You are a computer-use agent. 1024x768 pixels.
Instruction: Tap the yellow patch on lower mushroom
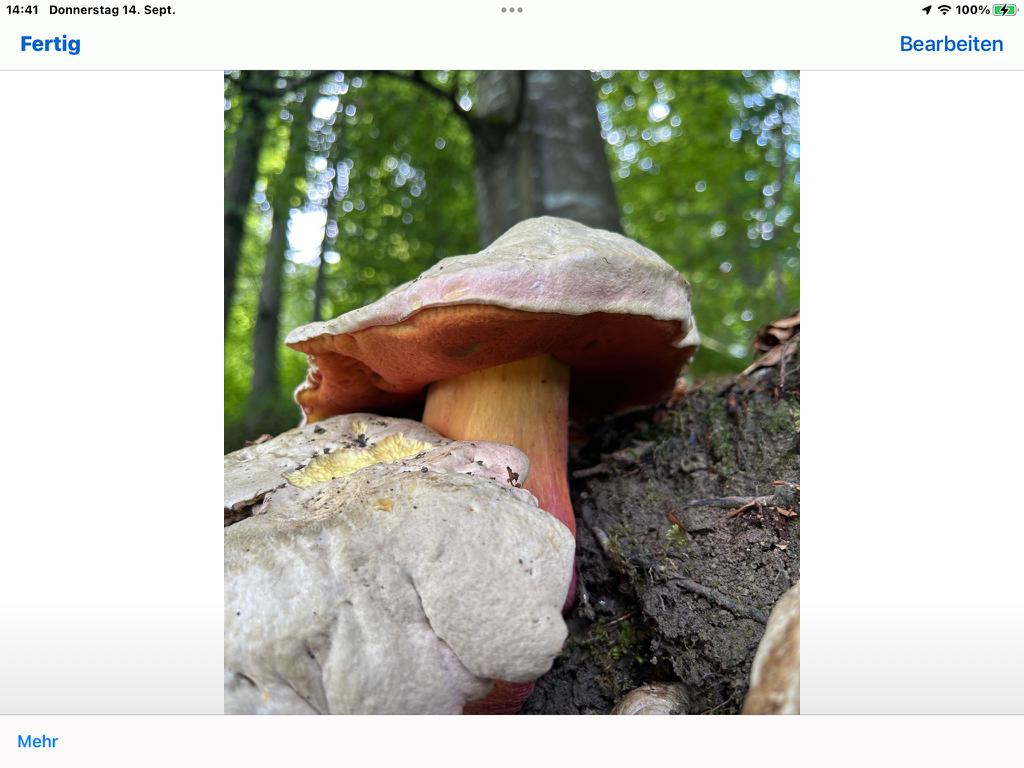coord(360,458)
